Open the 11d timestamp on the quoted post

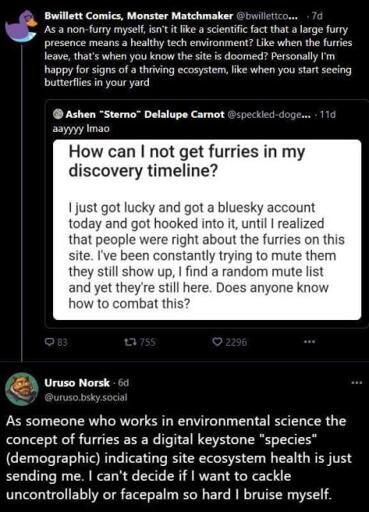[x=328, y=114]
